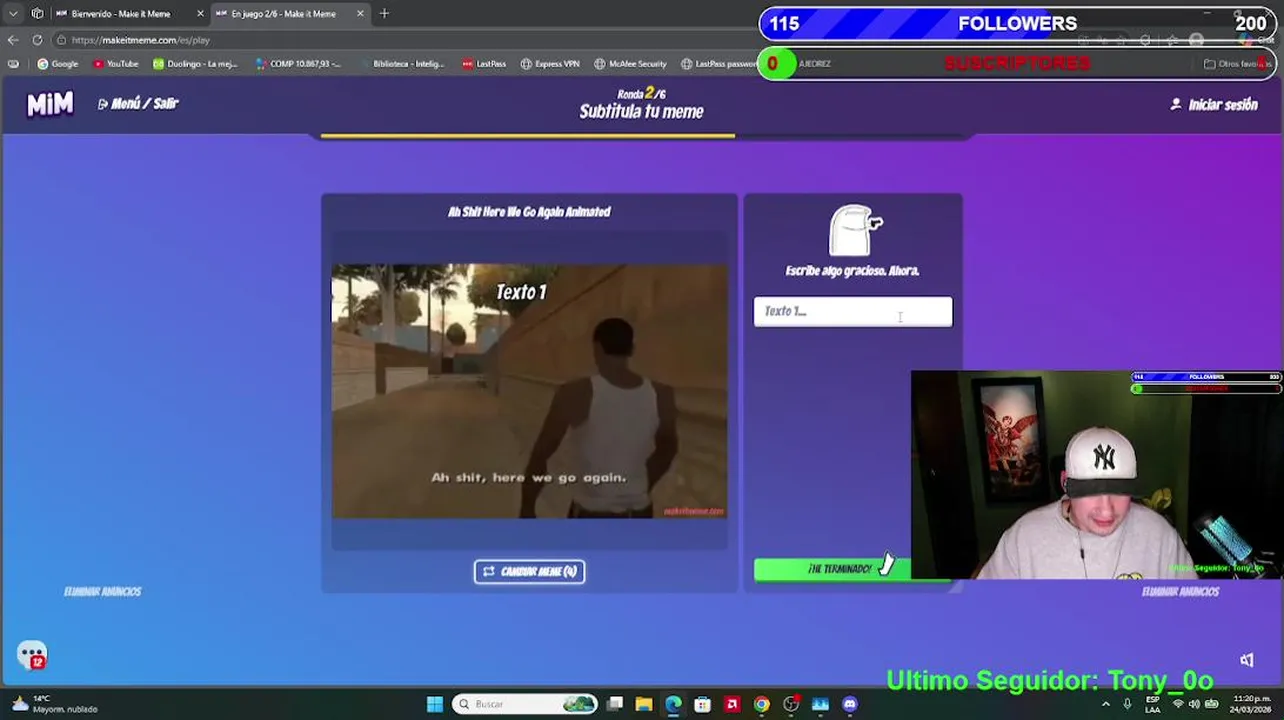Toggle the sound speaker icon
This screenshot has height=720, width=1284.
click(1247, 660)
